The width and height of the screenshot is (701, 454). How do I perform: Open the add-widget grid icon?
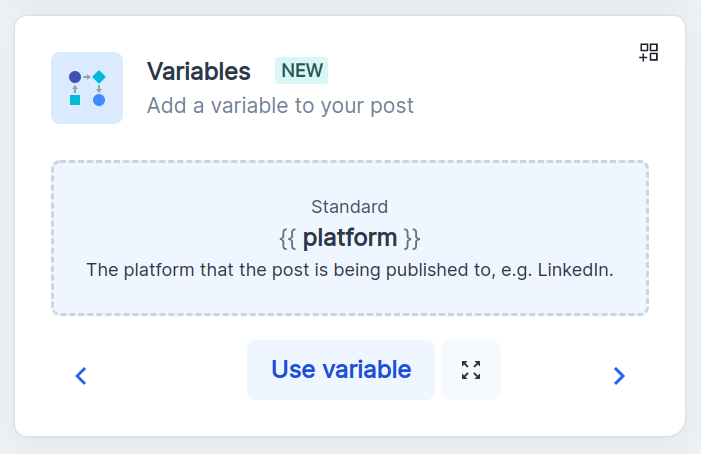tap(649, 52)
